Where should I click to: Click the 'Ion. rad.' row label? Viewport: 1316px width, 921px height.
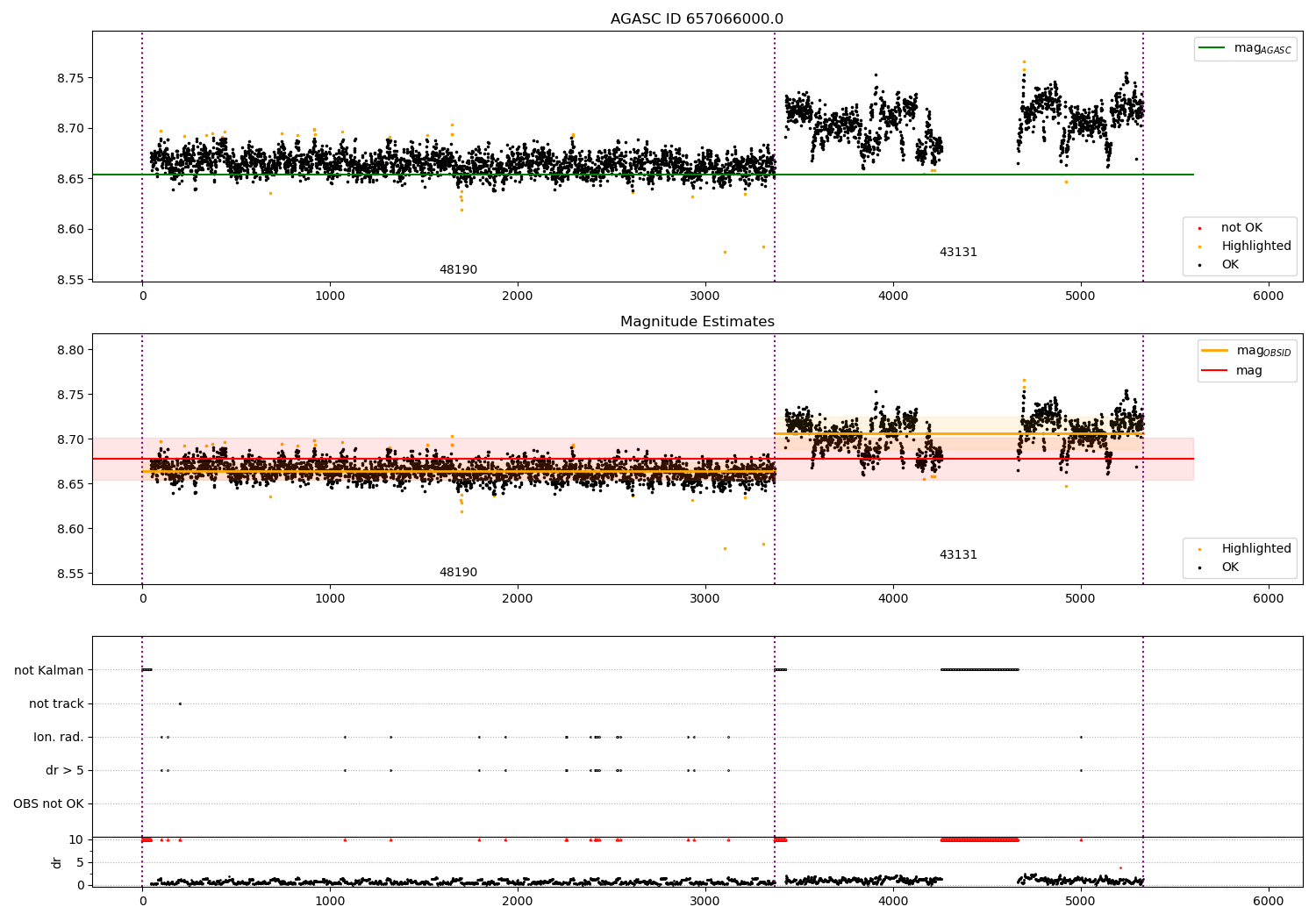tap(59, 737)
